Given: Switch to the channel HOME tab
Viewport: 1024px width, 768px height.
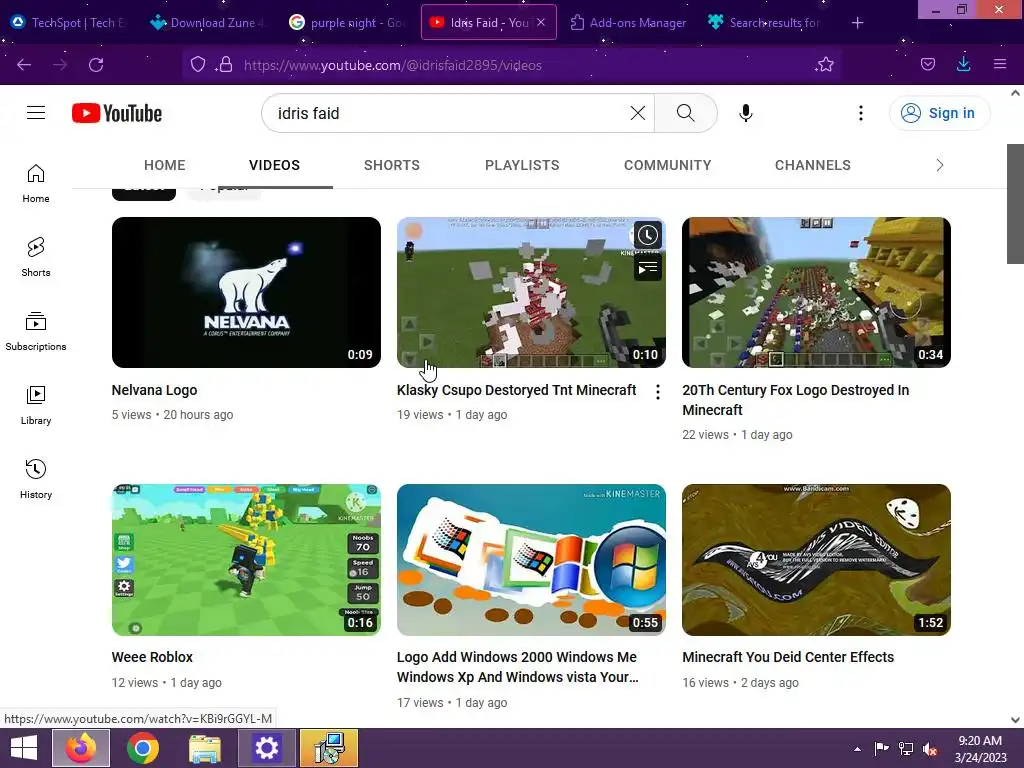Looking at the screenshot, I should tap(165, 165).
